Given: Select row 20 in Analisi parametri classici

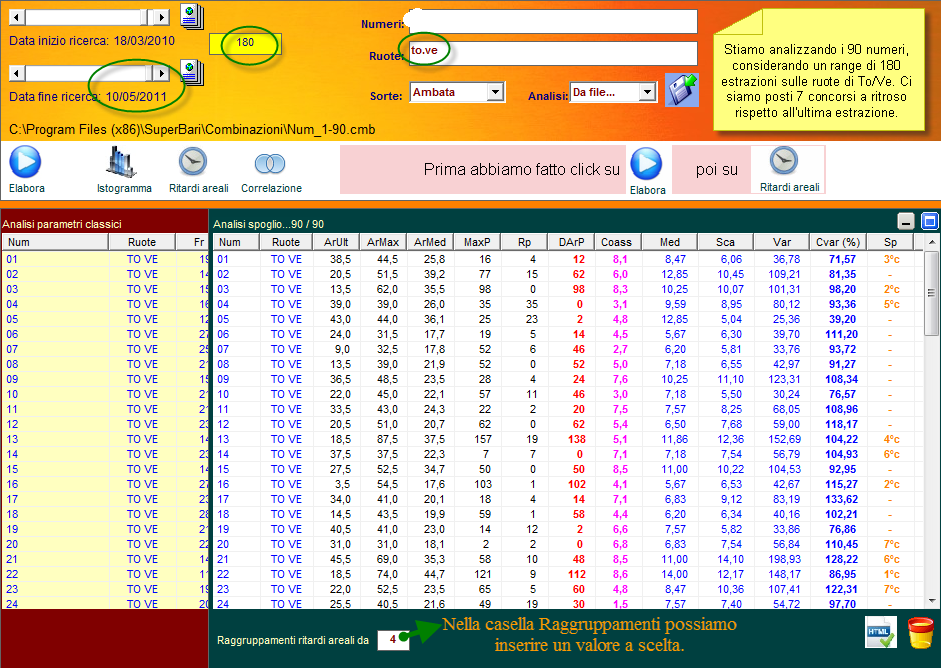Looking at the screenshot, I should click(x=105, y=544).
